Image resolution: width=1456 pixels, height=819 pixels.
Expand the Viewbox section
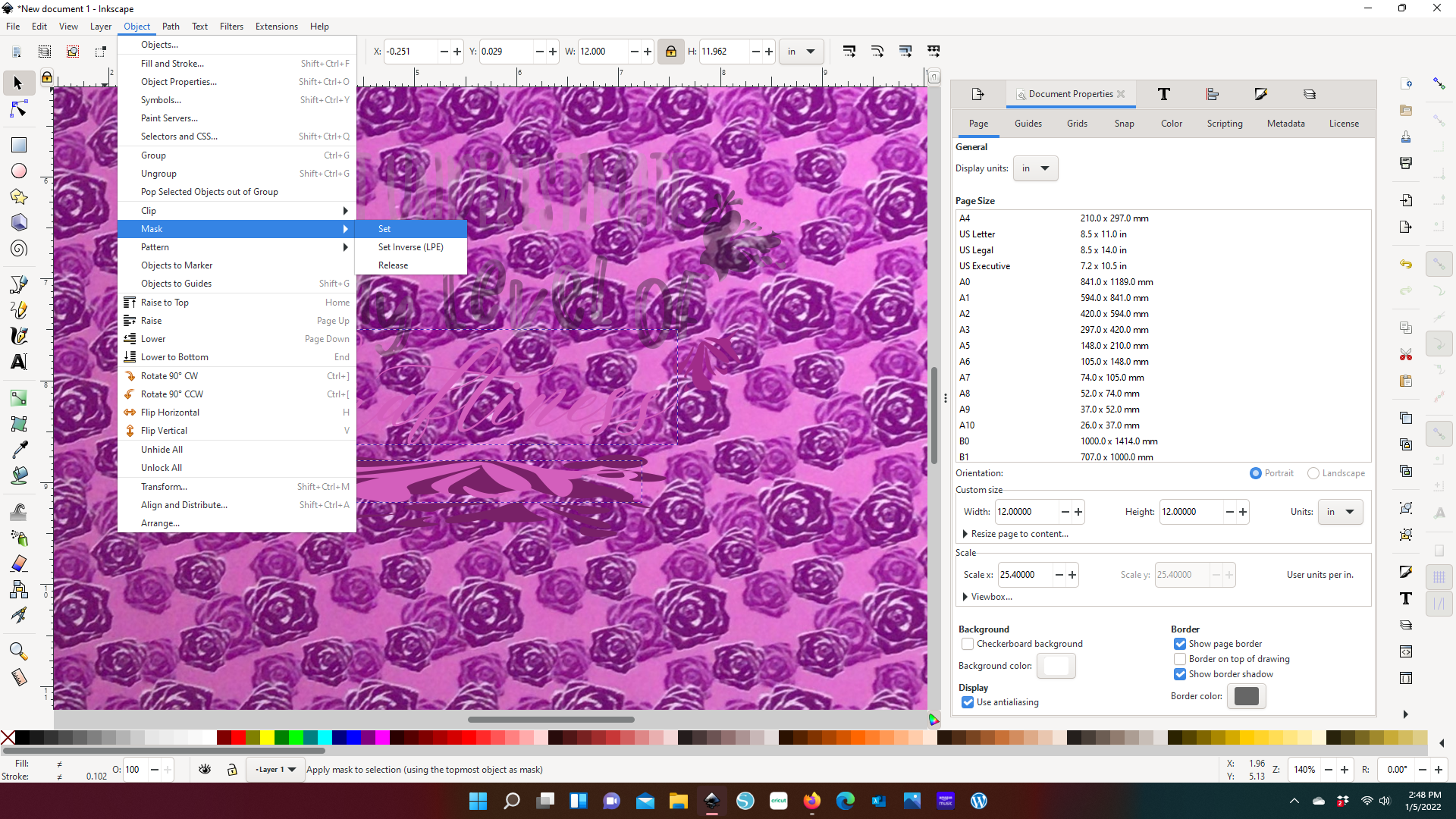(990, 597)
